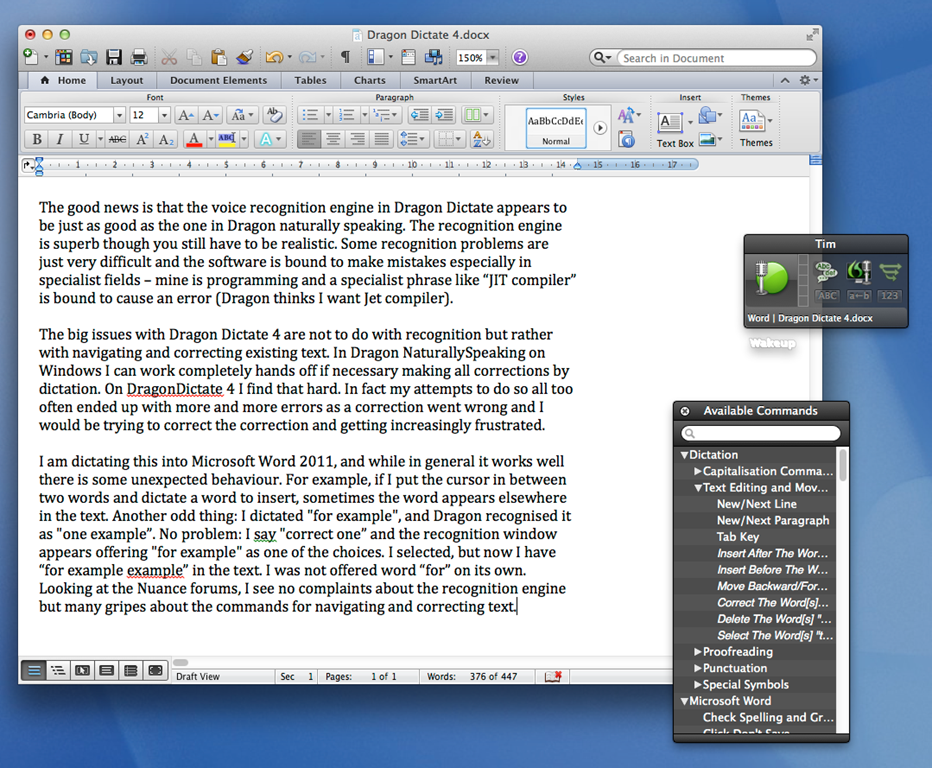
Task: Toggle Strikethrough formatting
Action: coord(117,140)
